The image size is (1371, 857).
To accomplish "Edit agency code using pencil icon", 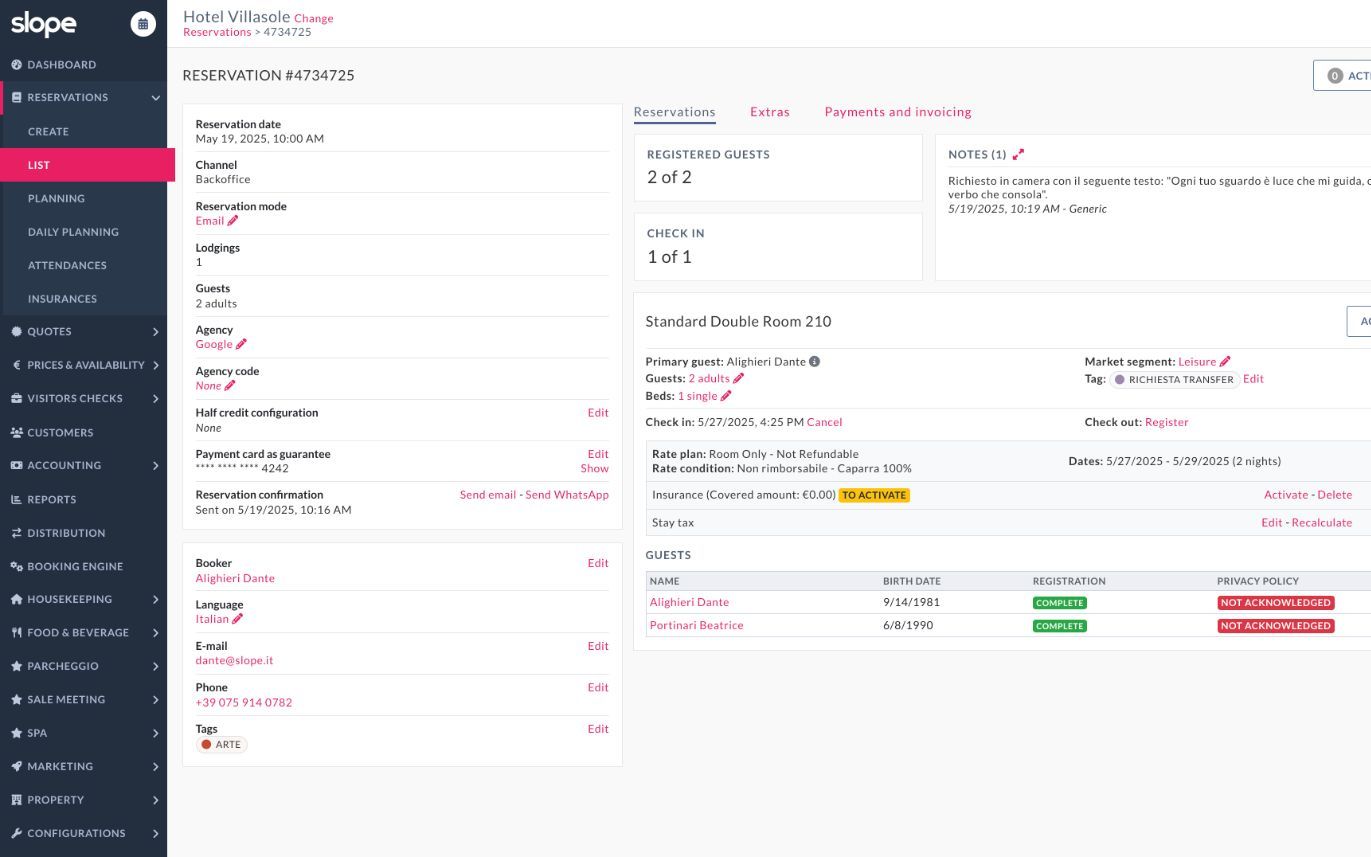I will point(230,386).
